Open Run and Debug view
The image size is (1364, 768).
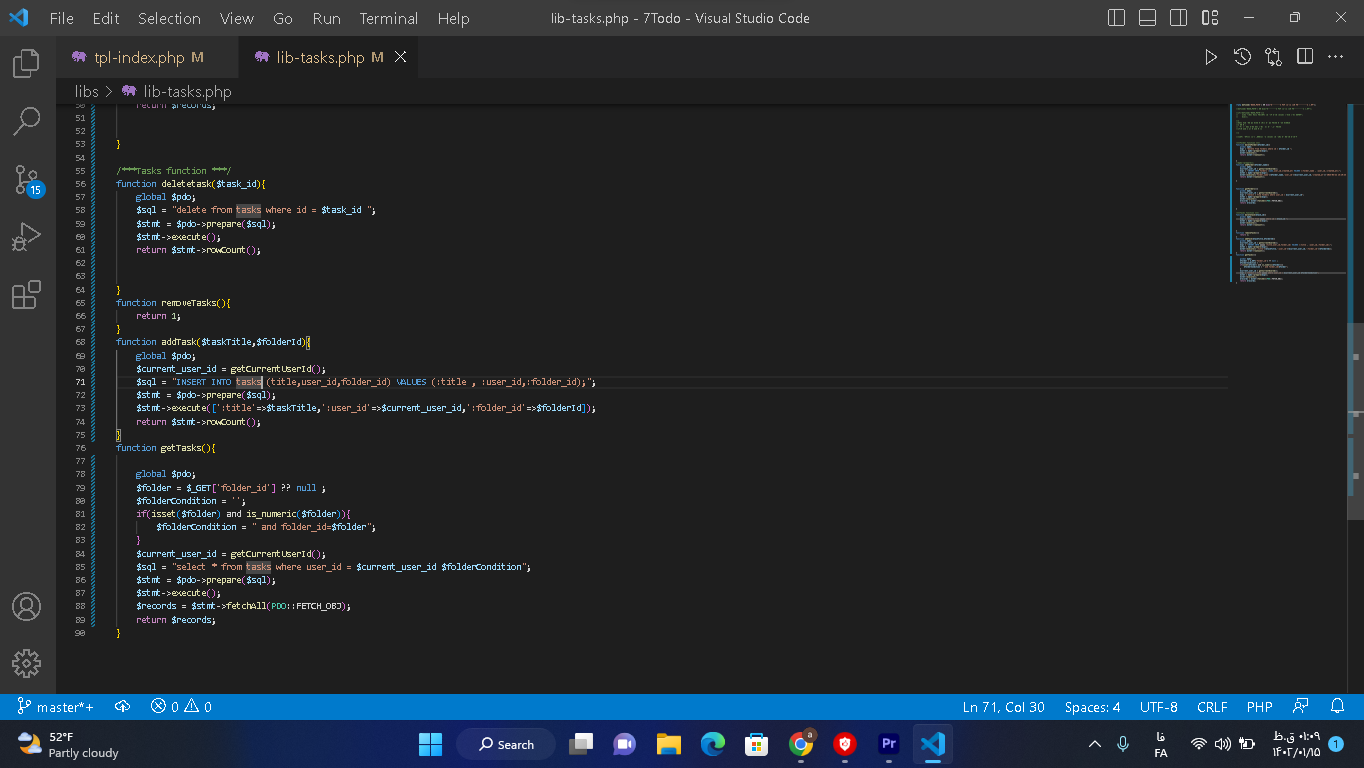click(x=26, y=237)
